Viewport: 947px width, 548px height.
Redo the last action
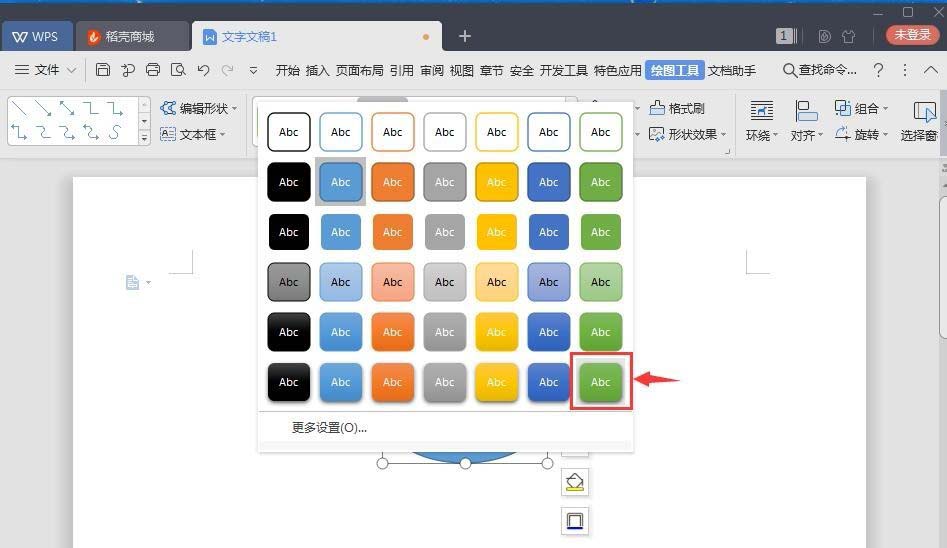pyautogui.click(x=228, y=70)
